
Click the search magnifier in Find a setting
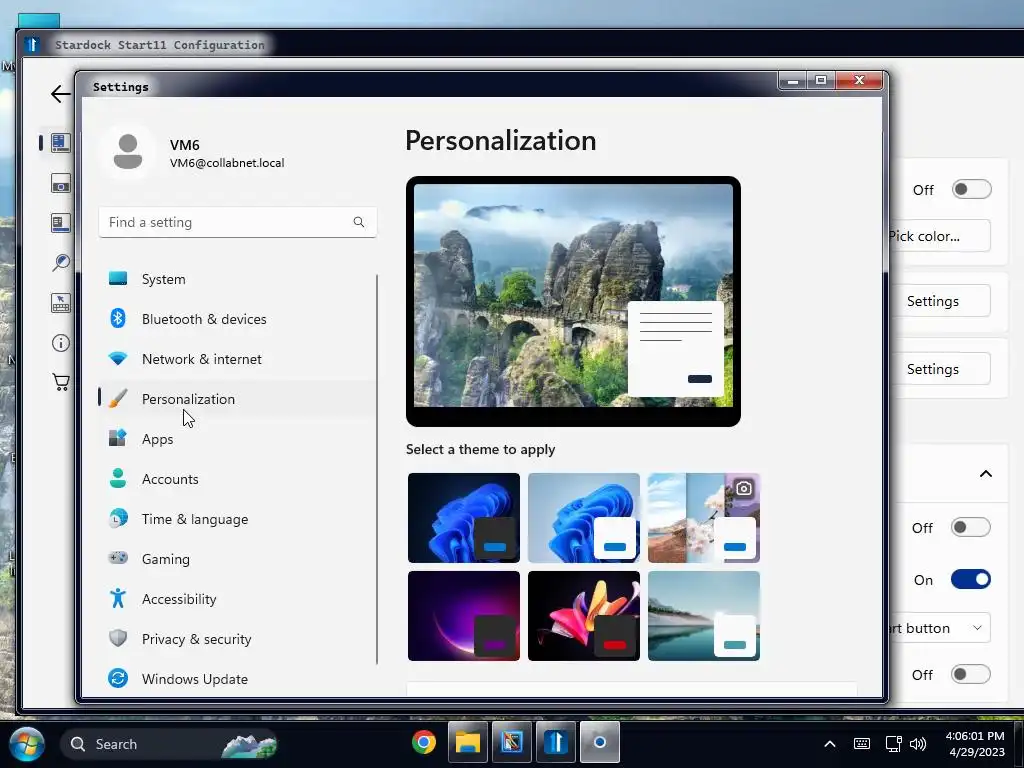point(359,222)
